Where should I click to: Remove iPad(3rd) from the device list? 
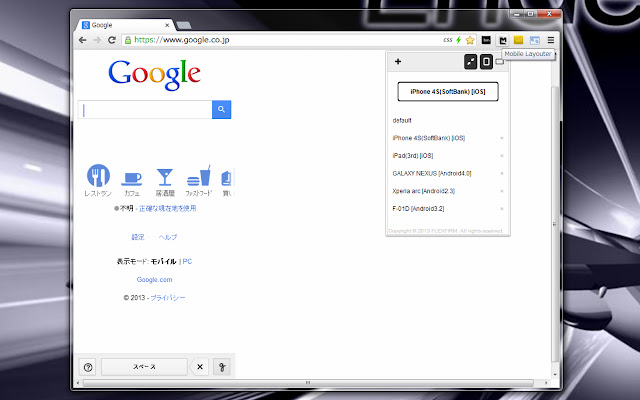tap(502, 156)
